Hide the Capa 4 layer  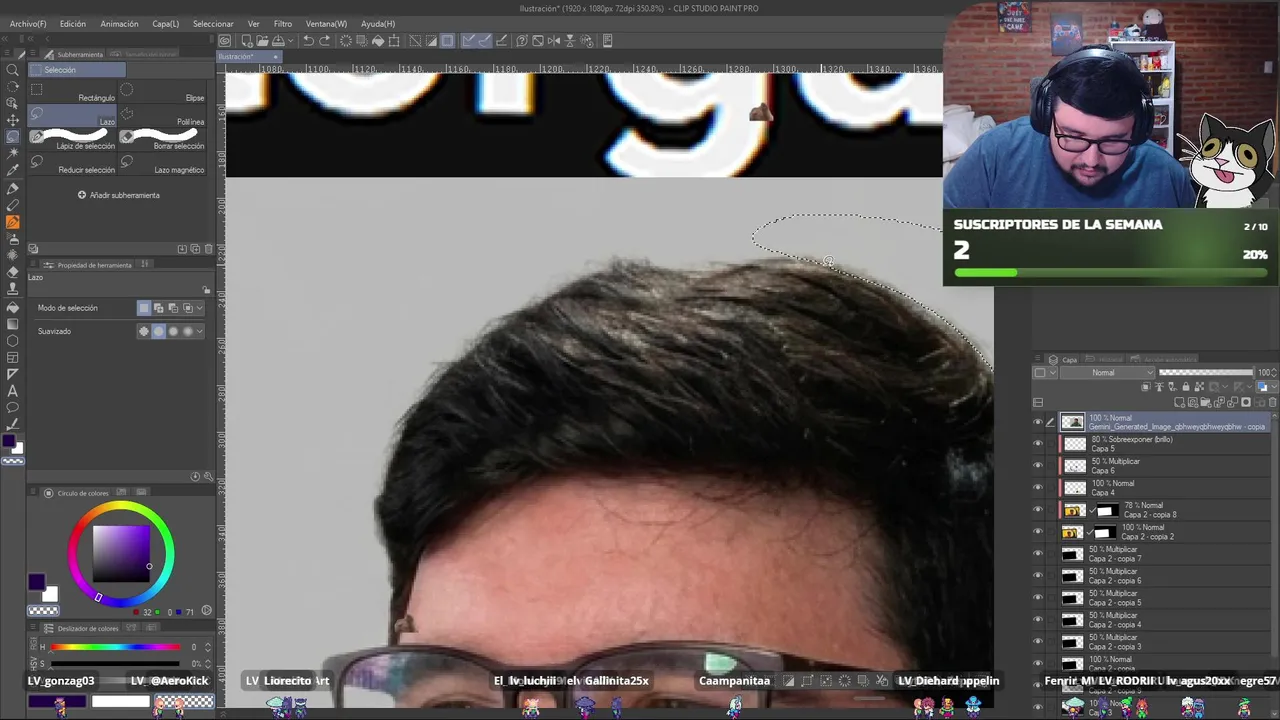click(x=1037, y=488)
